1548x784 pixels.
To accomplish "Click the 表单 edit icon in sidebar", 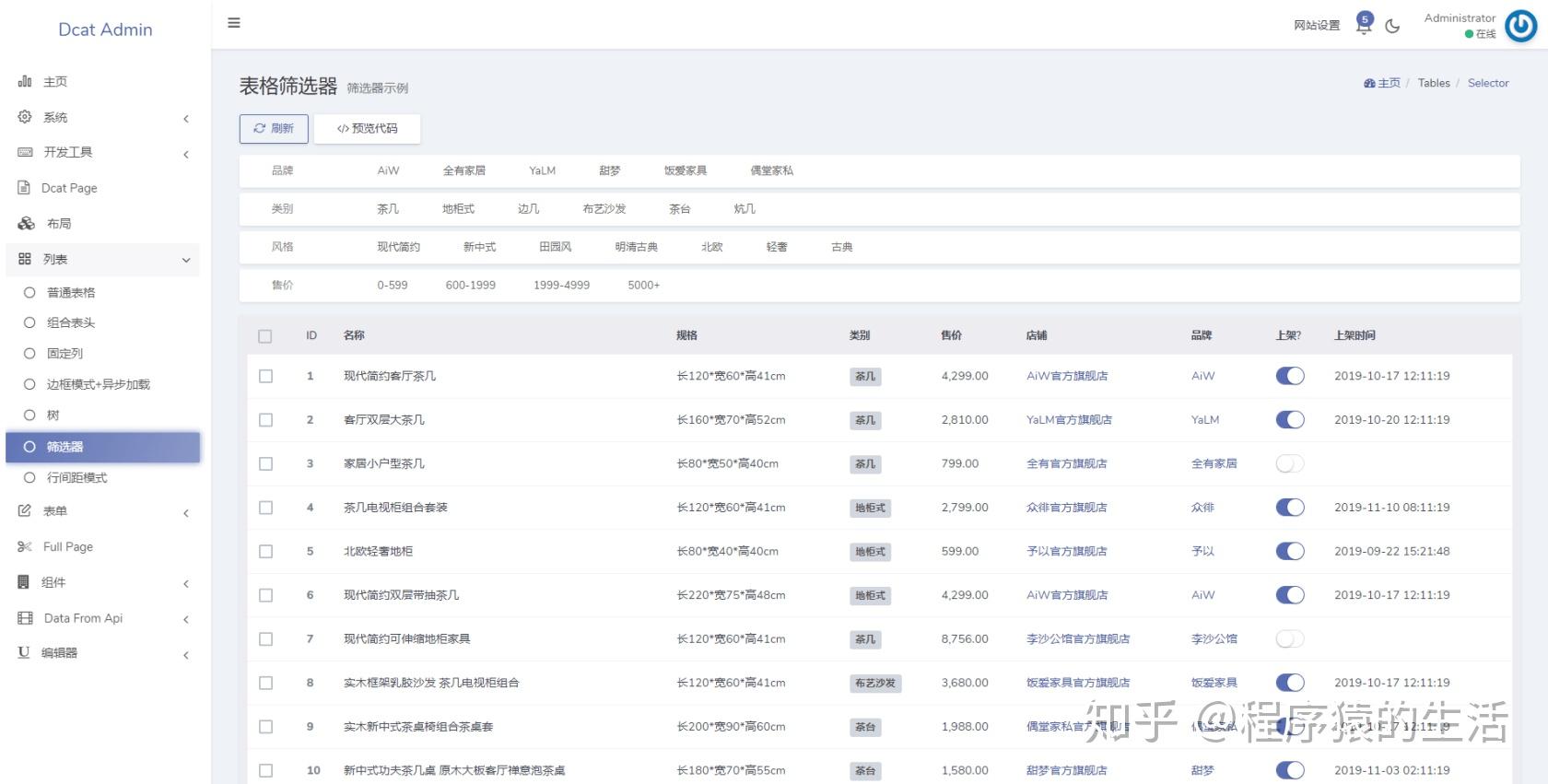I will click(25, 510).
